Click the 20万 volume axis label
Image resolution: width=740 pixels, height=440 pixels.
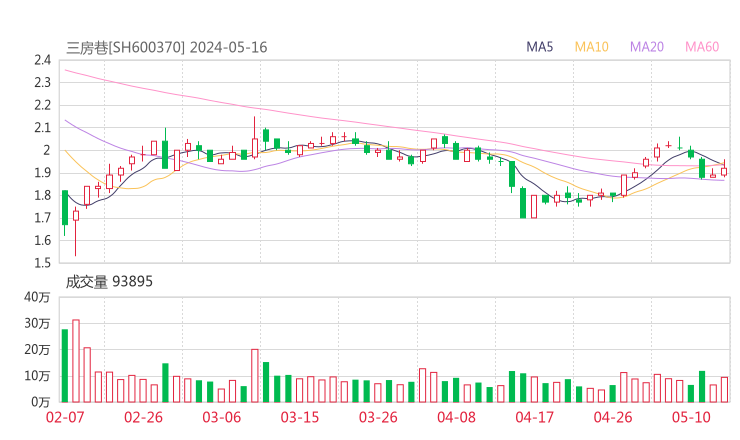click(x=37, y=350)
